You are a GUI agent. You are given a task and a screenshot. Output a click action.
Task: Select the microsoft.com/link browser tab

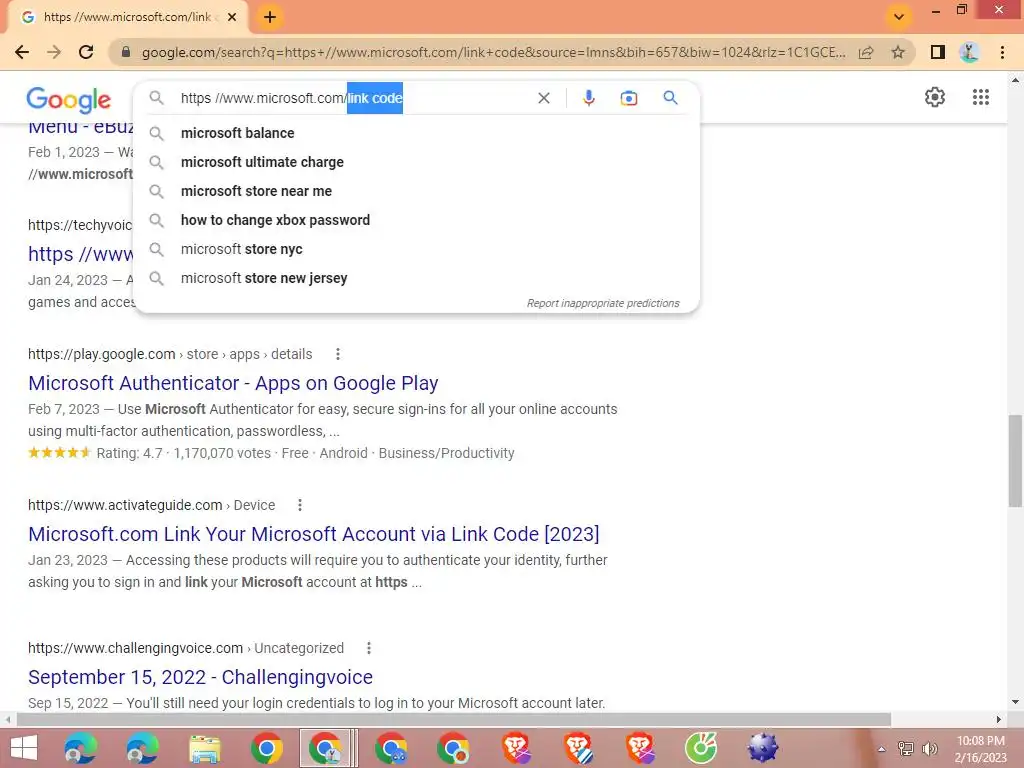[x=127, y=17]
